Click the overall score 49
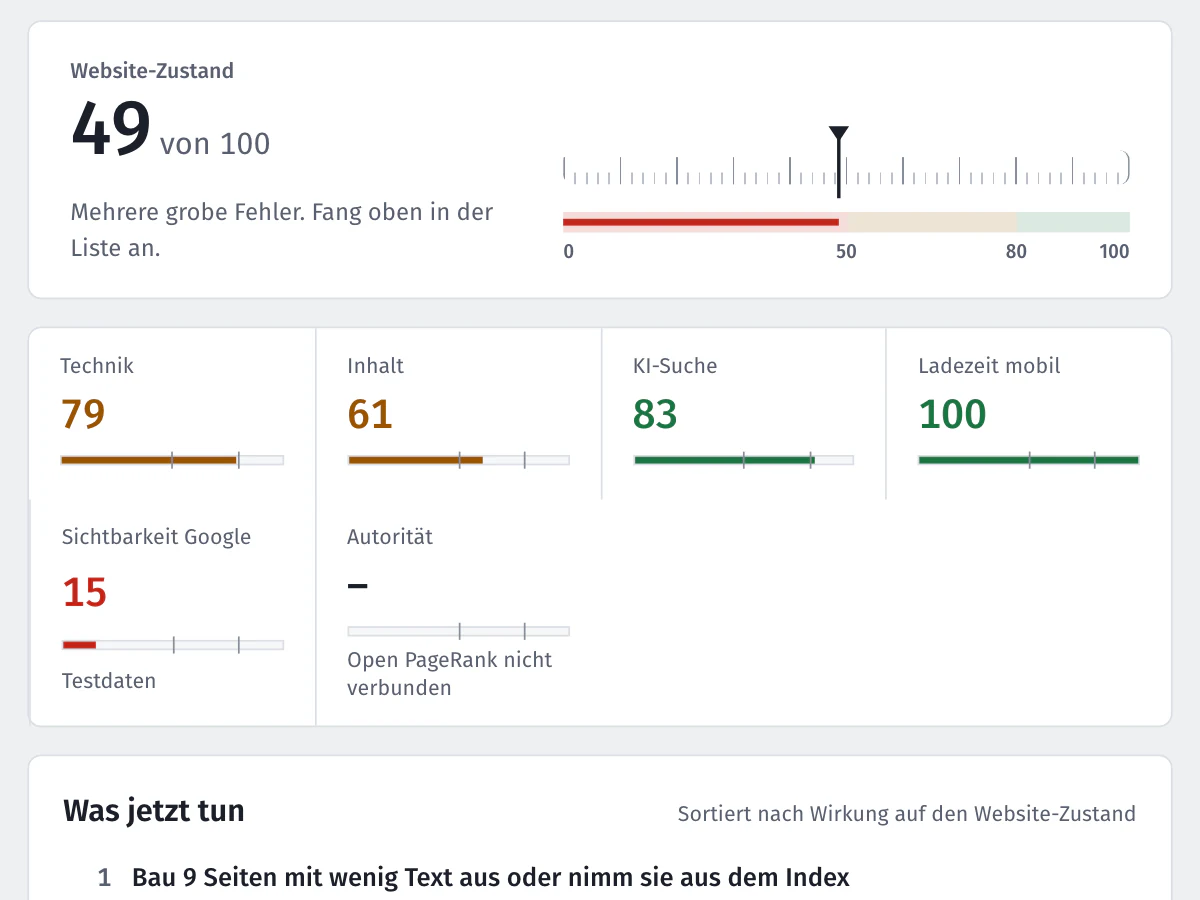Image resolution: width=1200 pixels, height=900 pixels. [x=111, y=130]
